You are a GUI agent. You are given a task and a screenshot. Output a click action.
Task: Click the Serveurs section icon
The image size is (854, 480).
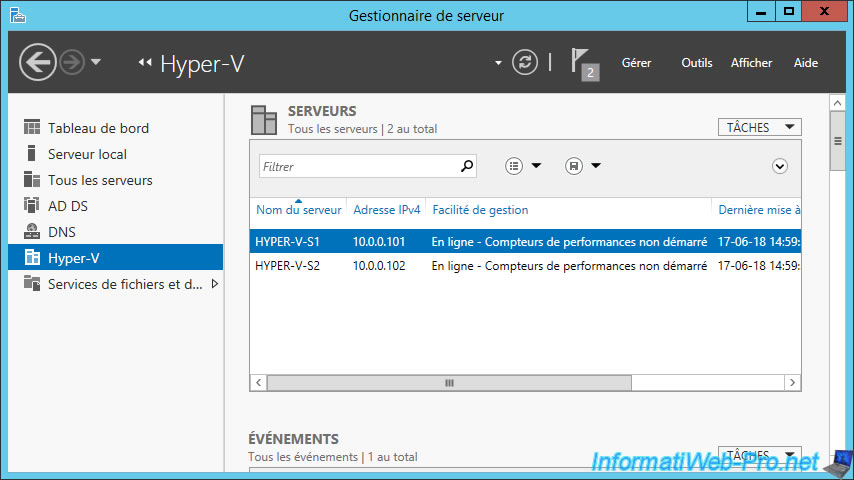coord(264,120)
